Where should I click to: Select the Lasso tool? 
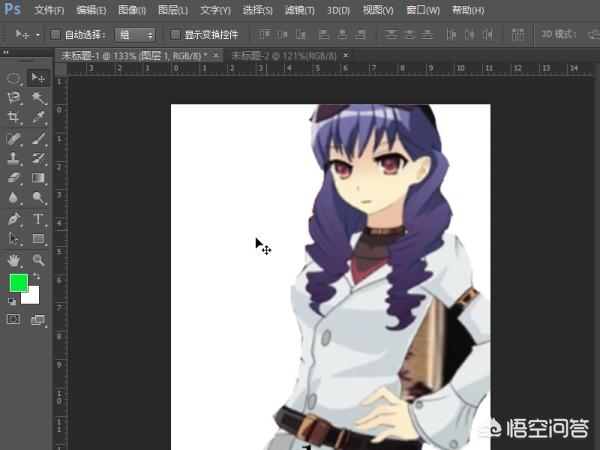coord(14,98)
